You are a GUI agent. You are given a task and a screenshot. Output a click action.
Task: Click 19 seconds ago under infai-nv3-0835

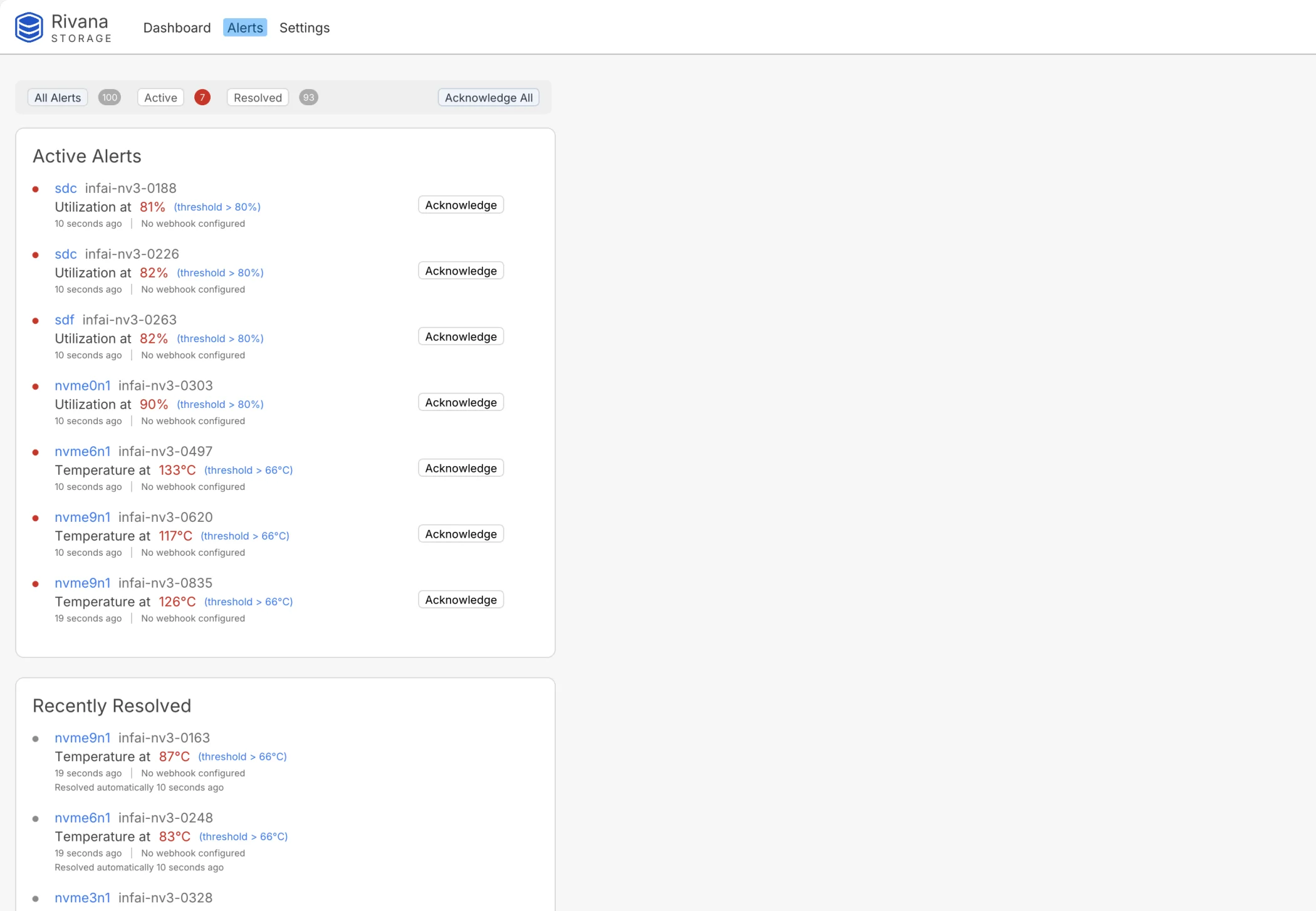[88, 618]
